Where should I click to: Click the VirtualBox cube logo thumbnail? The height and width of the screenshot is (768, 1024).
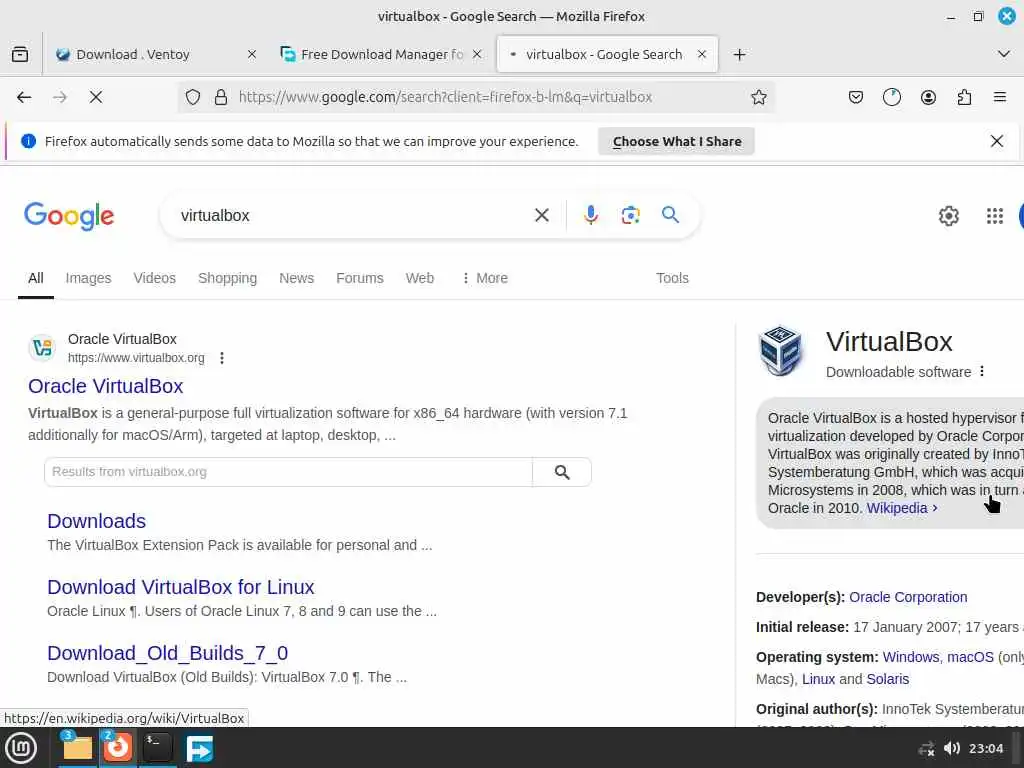(x=780, y=351)
